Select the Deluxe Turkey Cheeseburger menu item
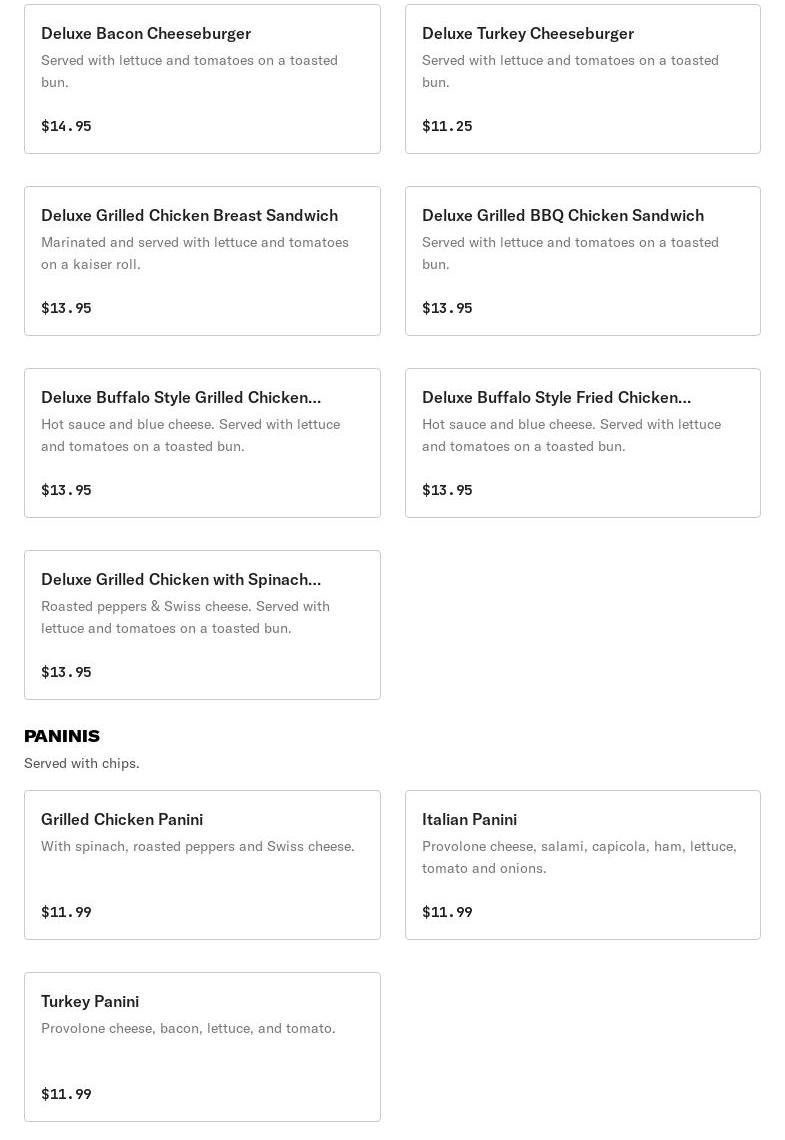The width and height of the screenshot is (785, 1140). pyautogui.click(x=583, y=79)
